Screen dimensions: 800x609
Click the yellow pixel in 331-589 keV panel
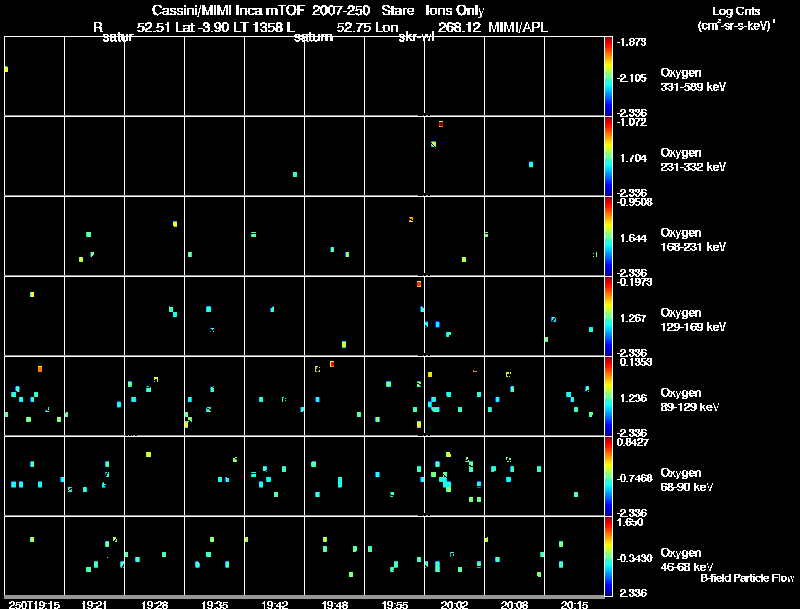[x=6, y=69]
